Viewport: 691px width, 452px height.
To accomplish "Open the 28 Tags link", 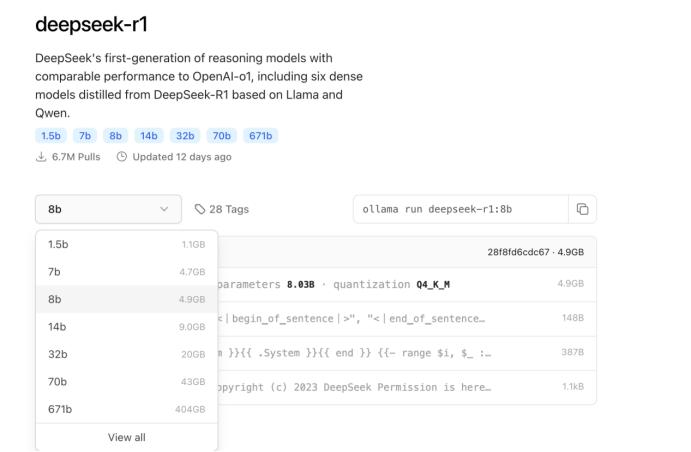I will [221, 209].
